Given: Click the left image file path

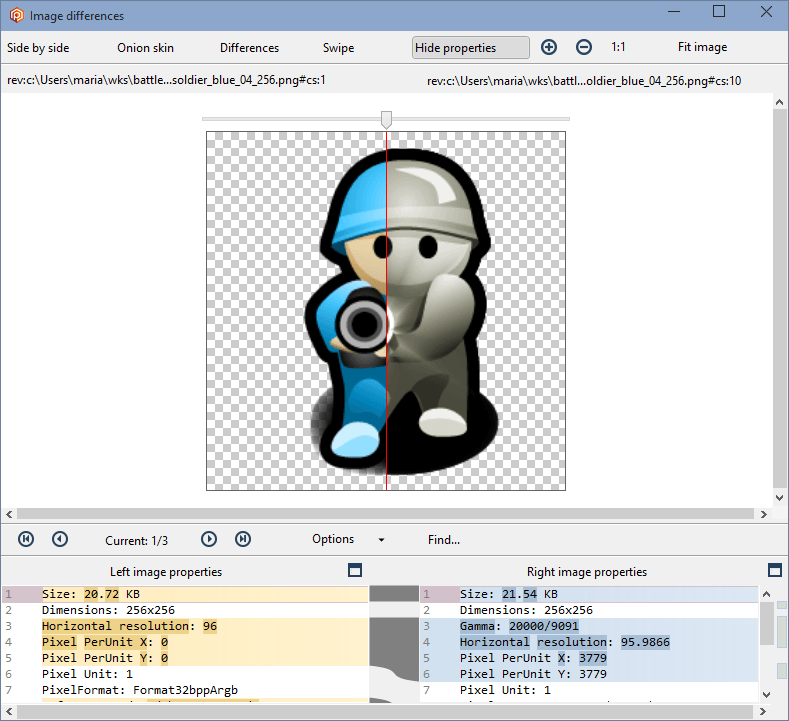Looking at the screenshot, I should tap(166, 80).
